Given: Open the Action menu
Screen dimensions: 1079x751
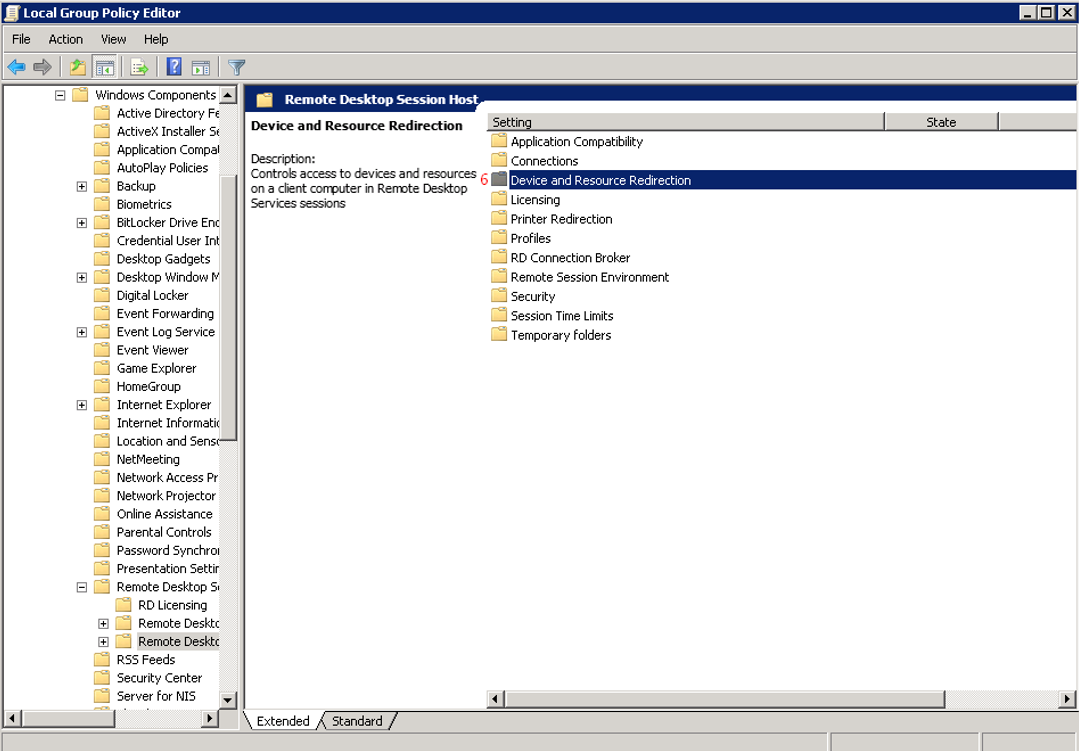Looking at the screenshot, I should tap(66, 39).
